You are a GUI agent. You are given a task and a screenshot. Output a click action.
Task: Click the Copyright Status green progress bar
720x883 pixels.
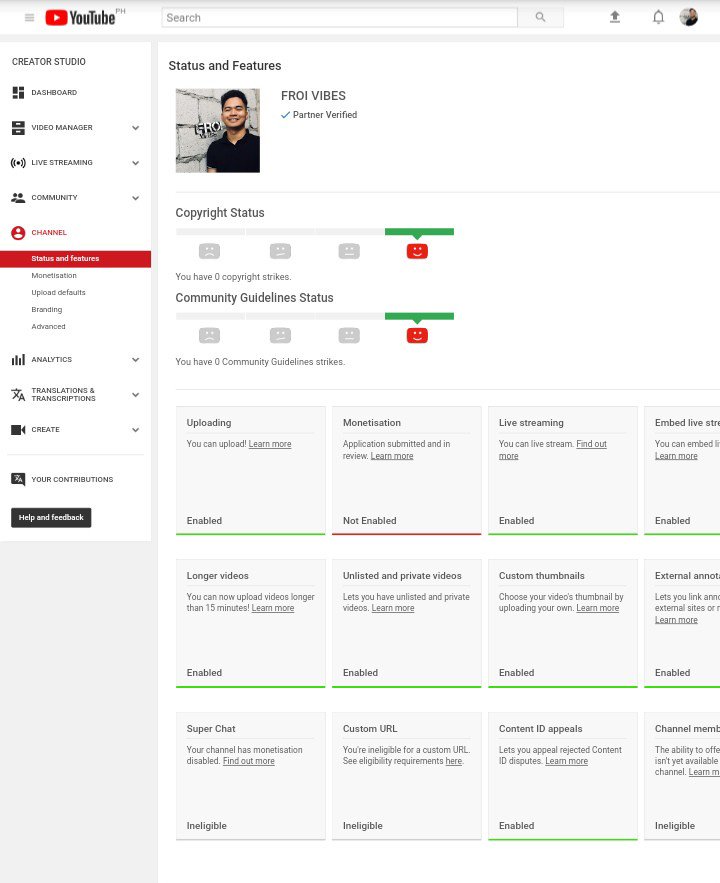419,231
